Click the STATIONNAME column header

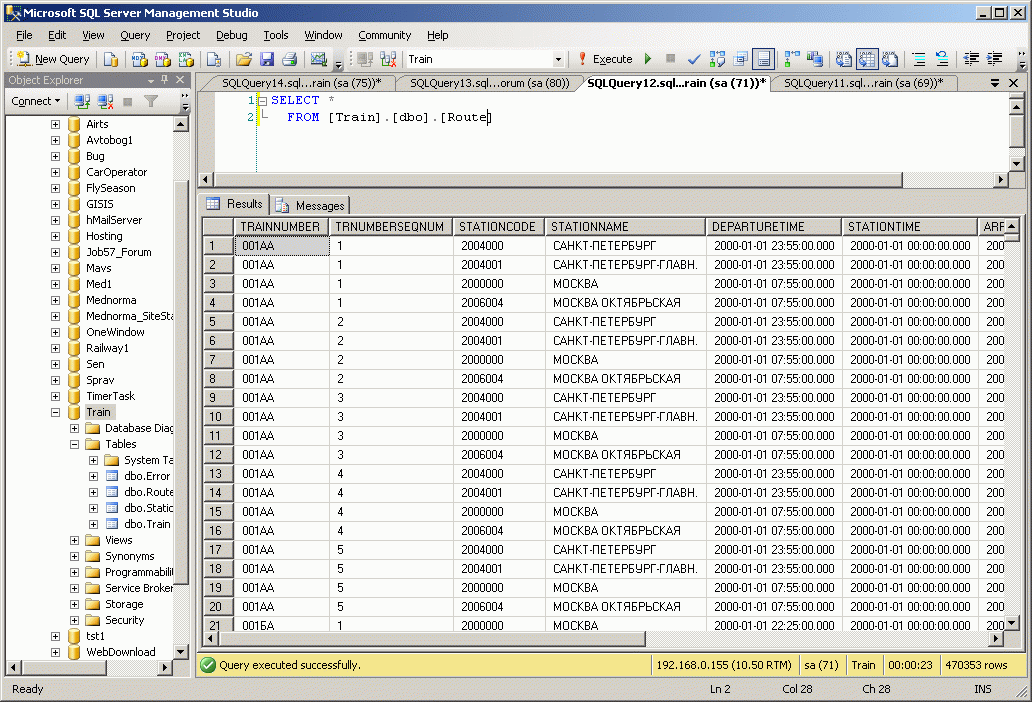[x=625, y=227]
